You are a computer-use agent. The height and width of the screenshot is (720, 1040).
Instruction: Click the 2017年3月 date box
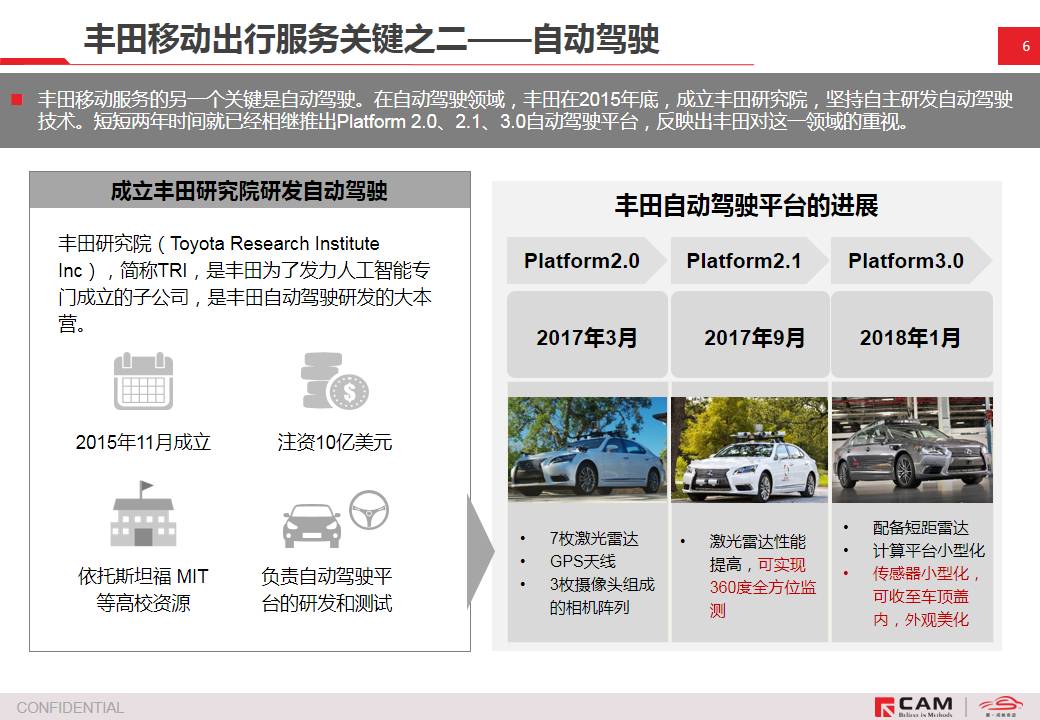587,335
